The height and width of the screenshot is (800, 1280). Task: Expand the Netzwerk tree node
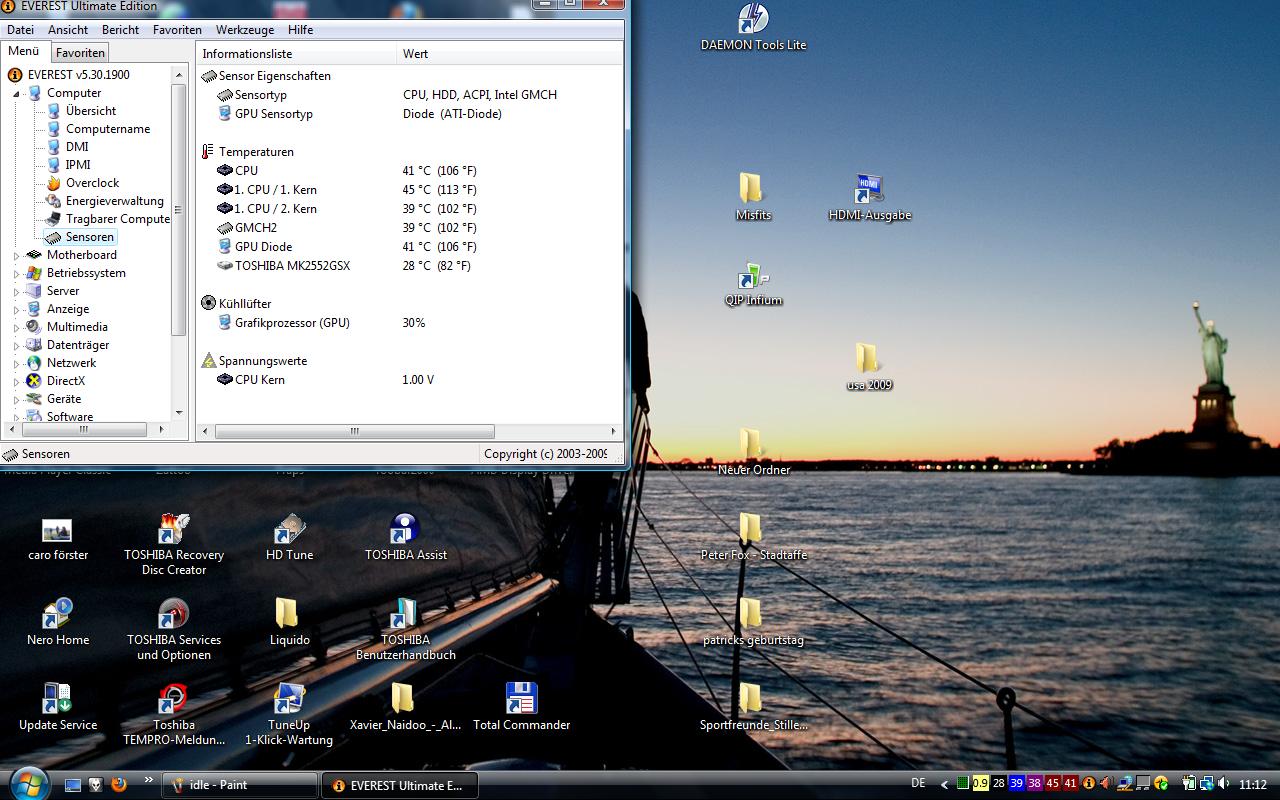pos(17,363)
